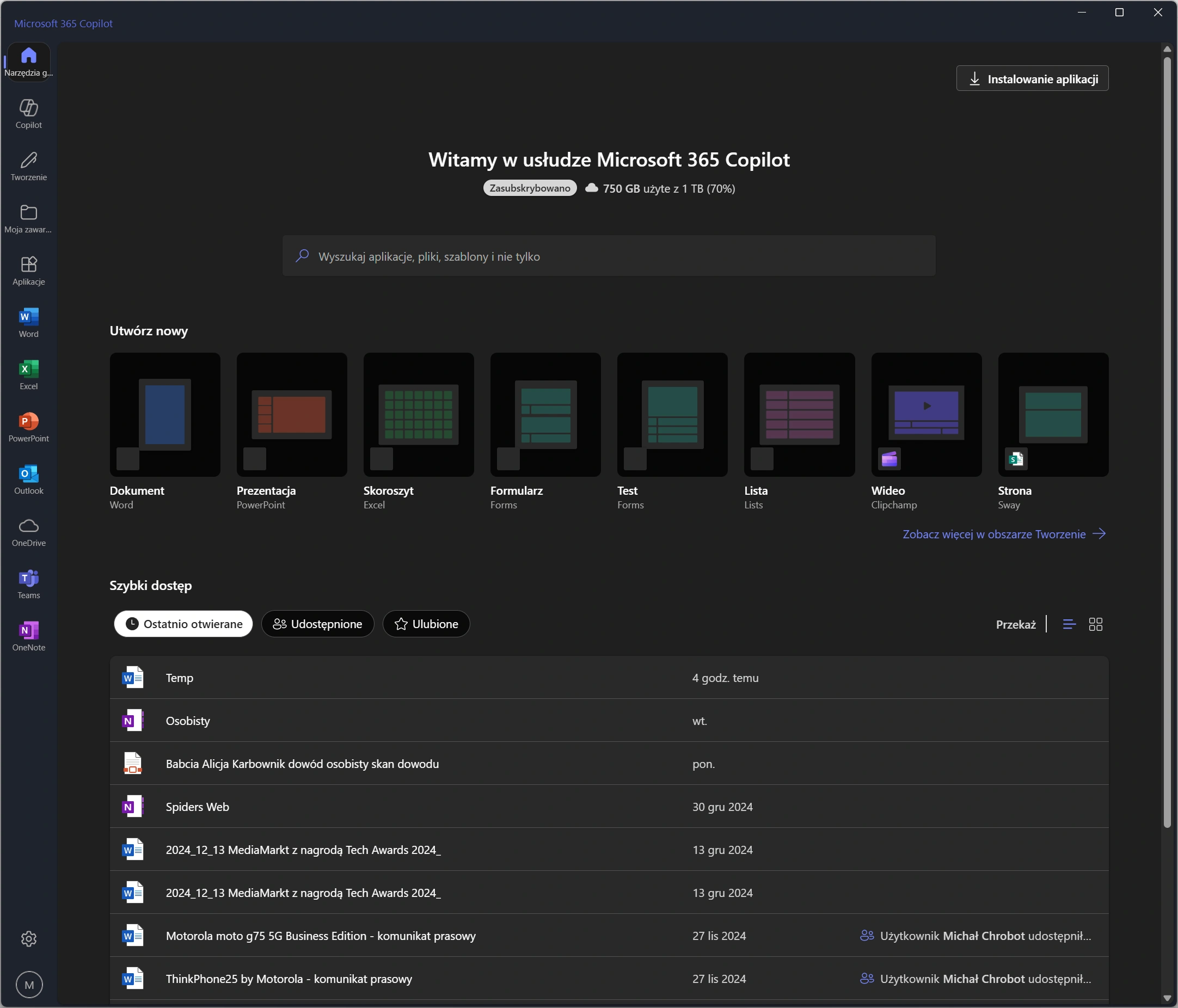This screenshot has height=1008, width=1178.
Task: Click the OneNote icon of Osobisty
Action: coord(132,721)
